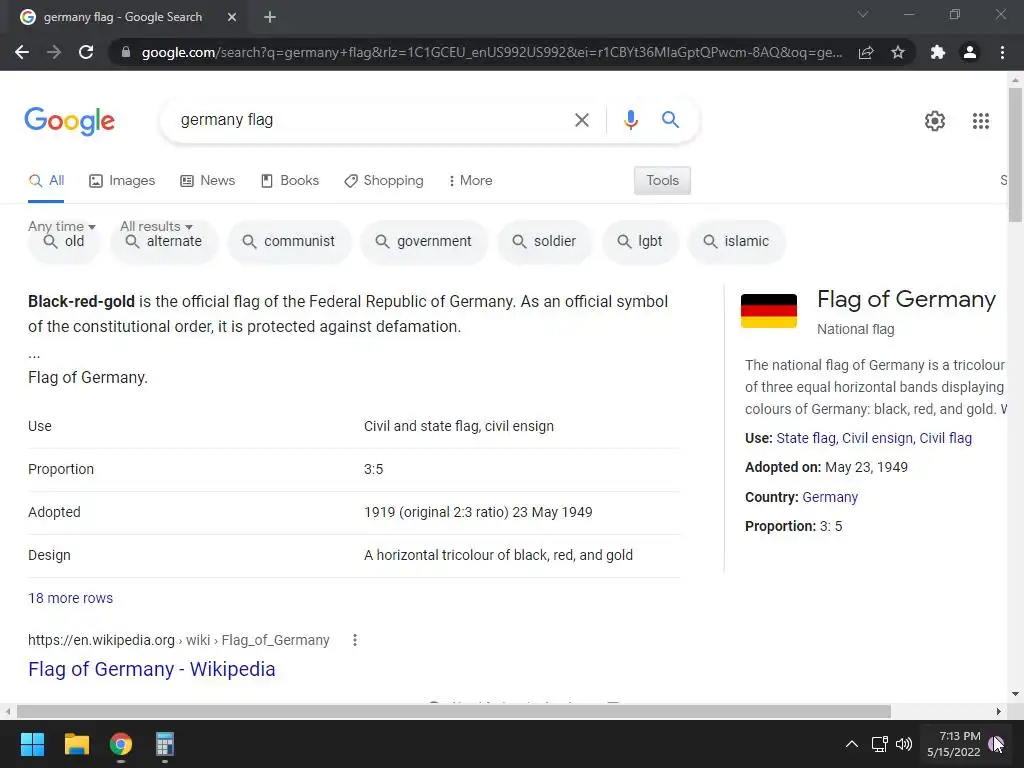This screenshot has width=1024, height=768.
Task: Open the All results dropdown
Action: (156, 226)
